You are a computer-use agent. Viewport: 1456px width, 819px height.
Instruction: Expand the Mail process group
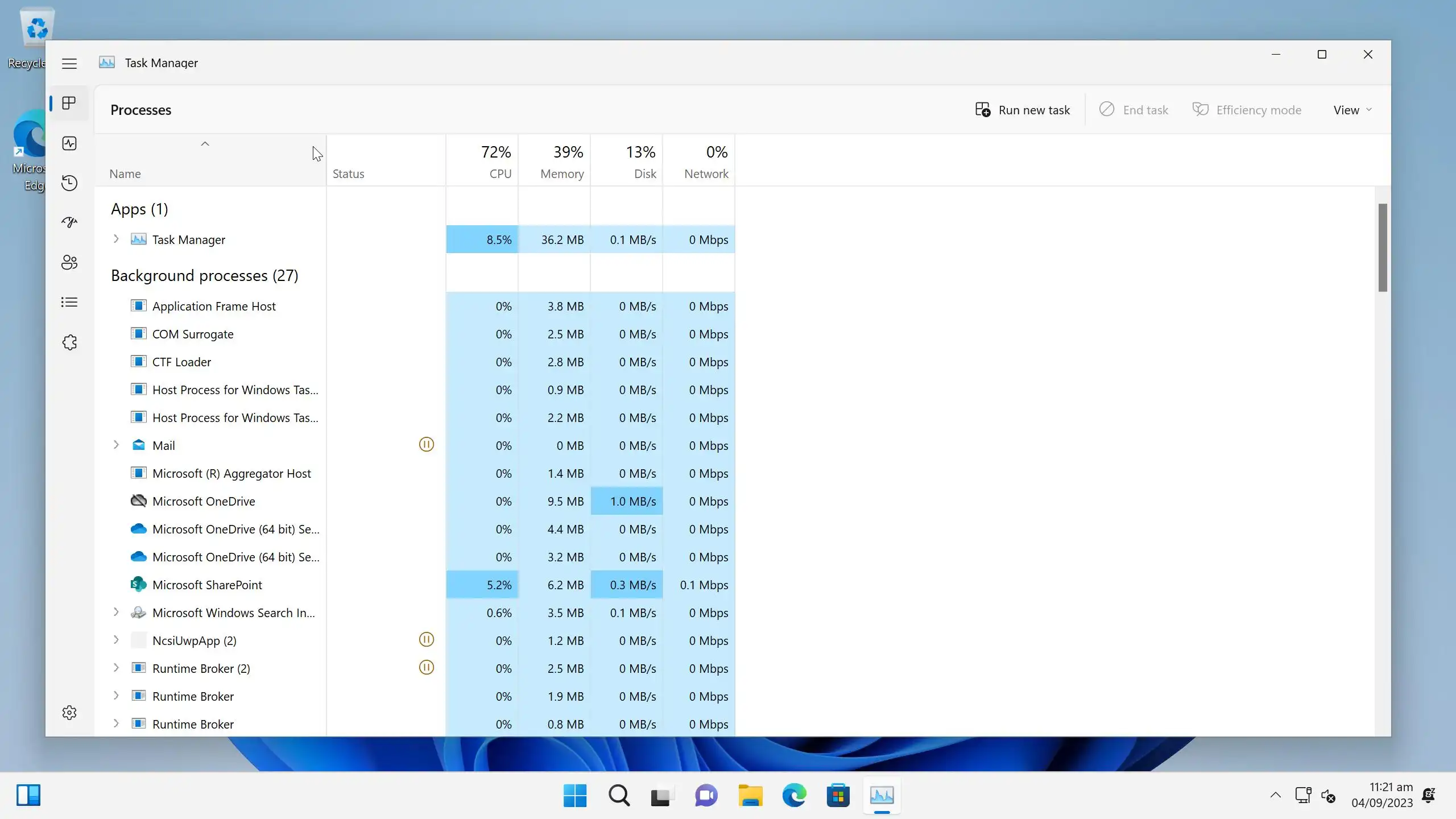point(116,445)
